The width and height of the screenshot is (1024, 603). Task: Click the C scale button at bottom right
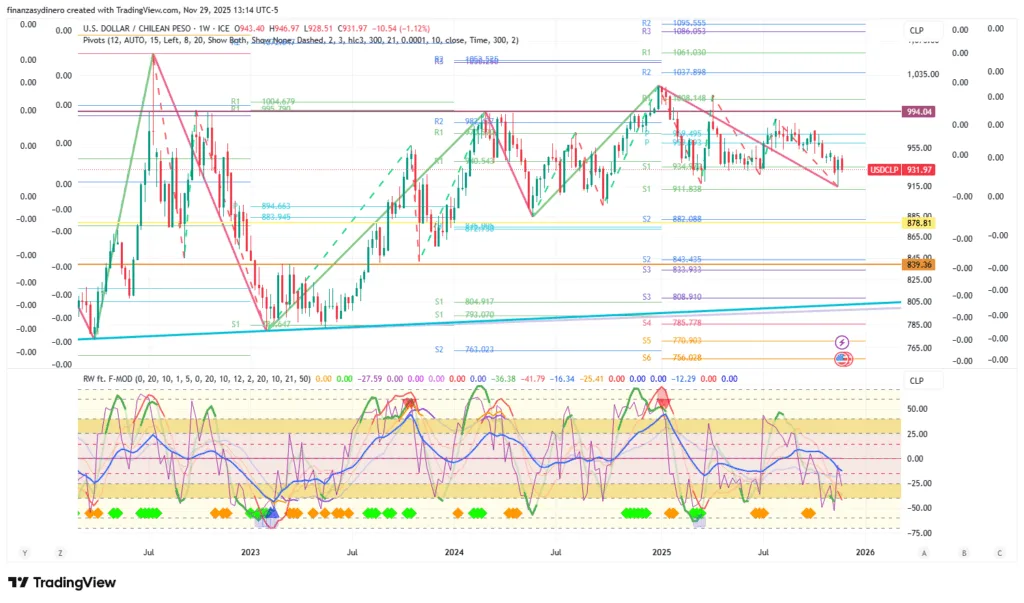(x=999, y=552)
